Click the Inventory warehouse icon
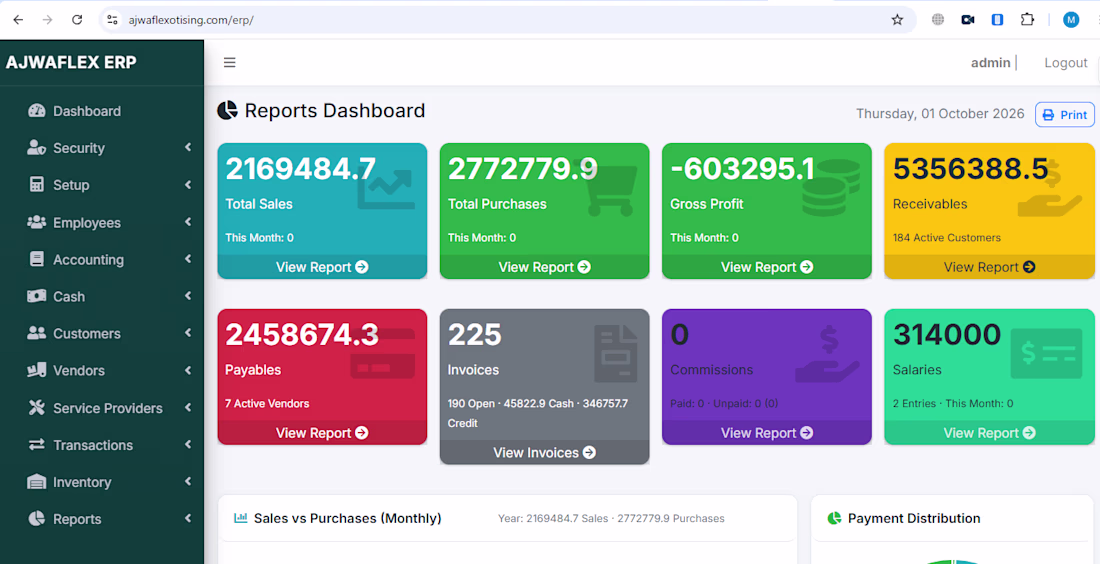Image resolution: width=1100 pixels, height=564 pixels. 36,482
